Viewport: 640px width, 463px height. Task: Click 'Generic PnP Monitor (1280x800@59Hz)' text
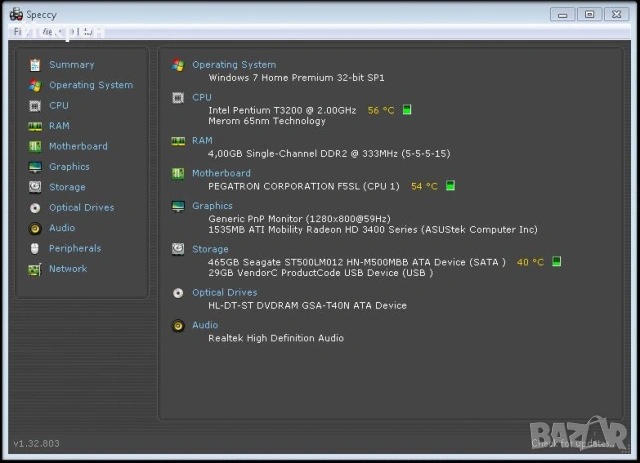[300, 219]
